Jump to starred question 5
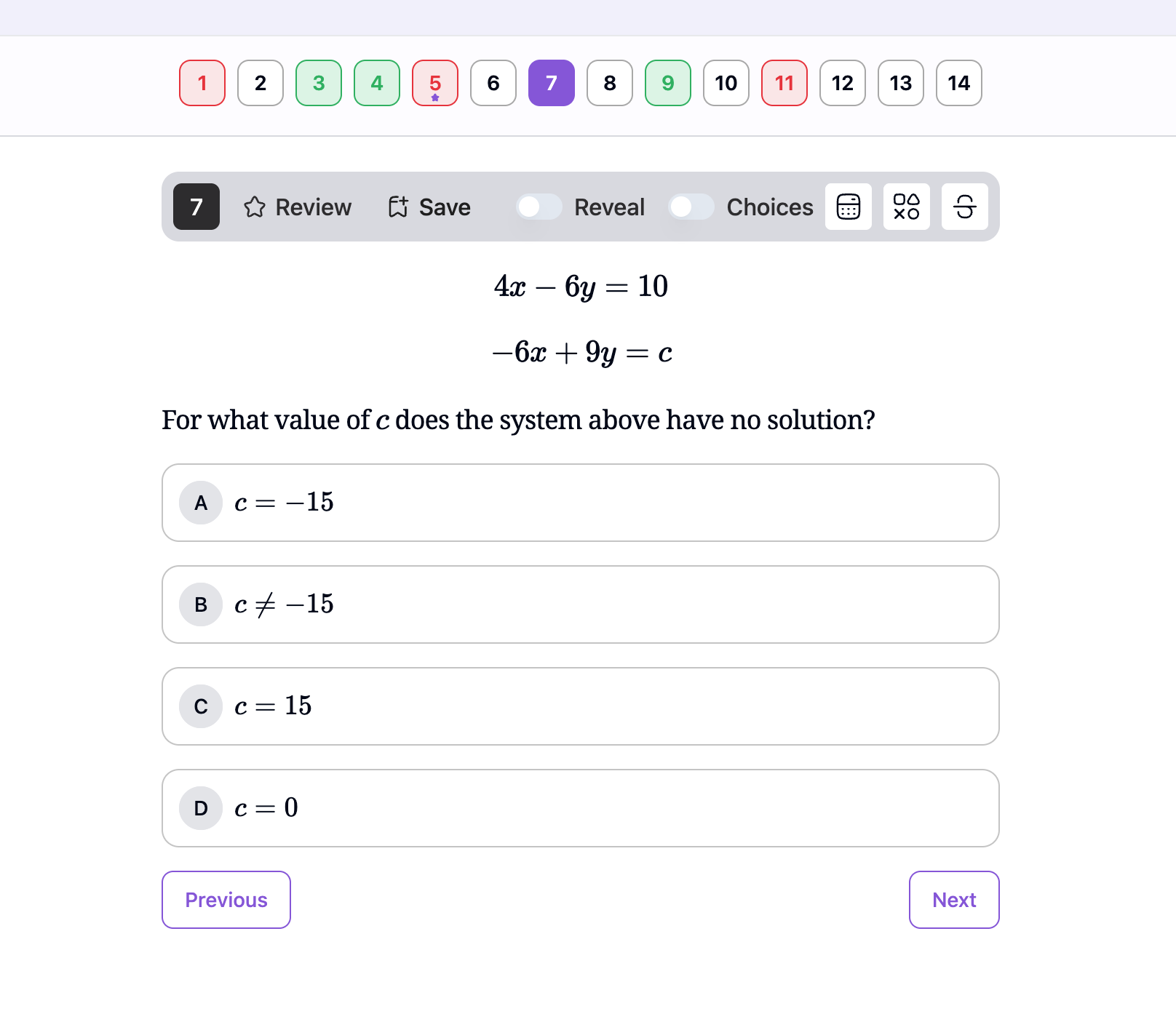 (435, 83)
